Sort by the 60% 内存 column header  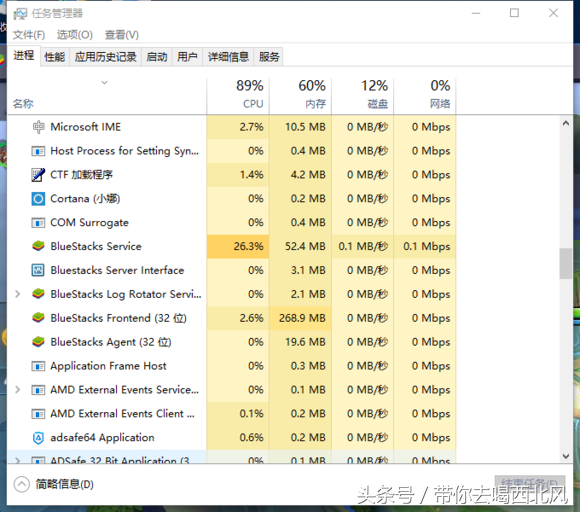pos(300,95)
